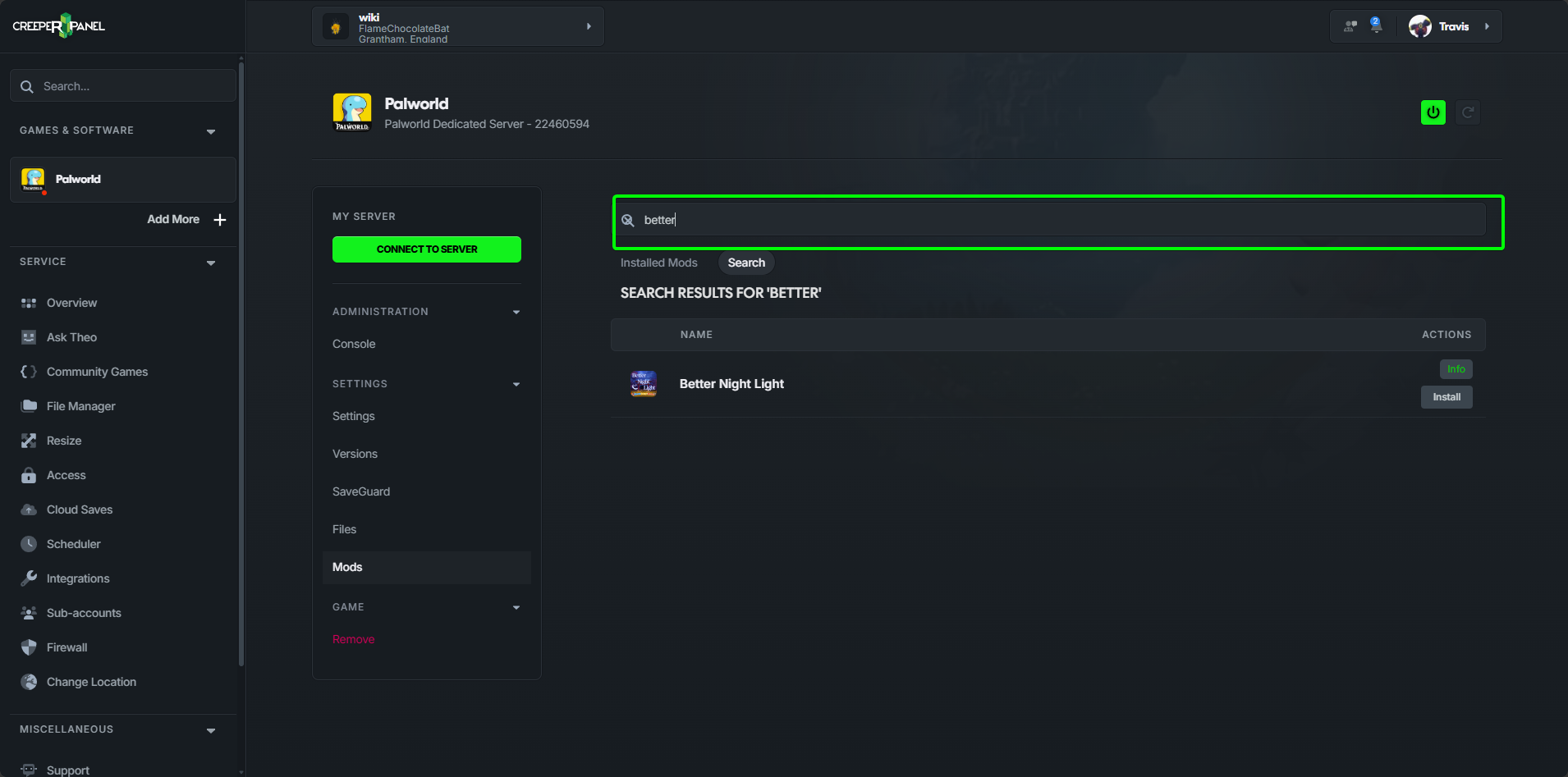Image resolution: width=1568 pixels, height=777 pixels.
Task: Click the sidebar search magnifier icon
Action: coord(27,86)
